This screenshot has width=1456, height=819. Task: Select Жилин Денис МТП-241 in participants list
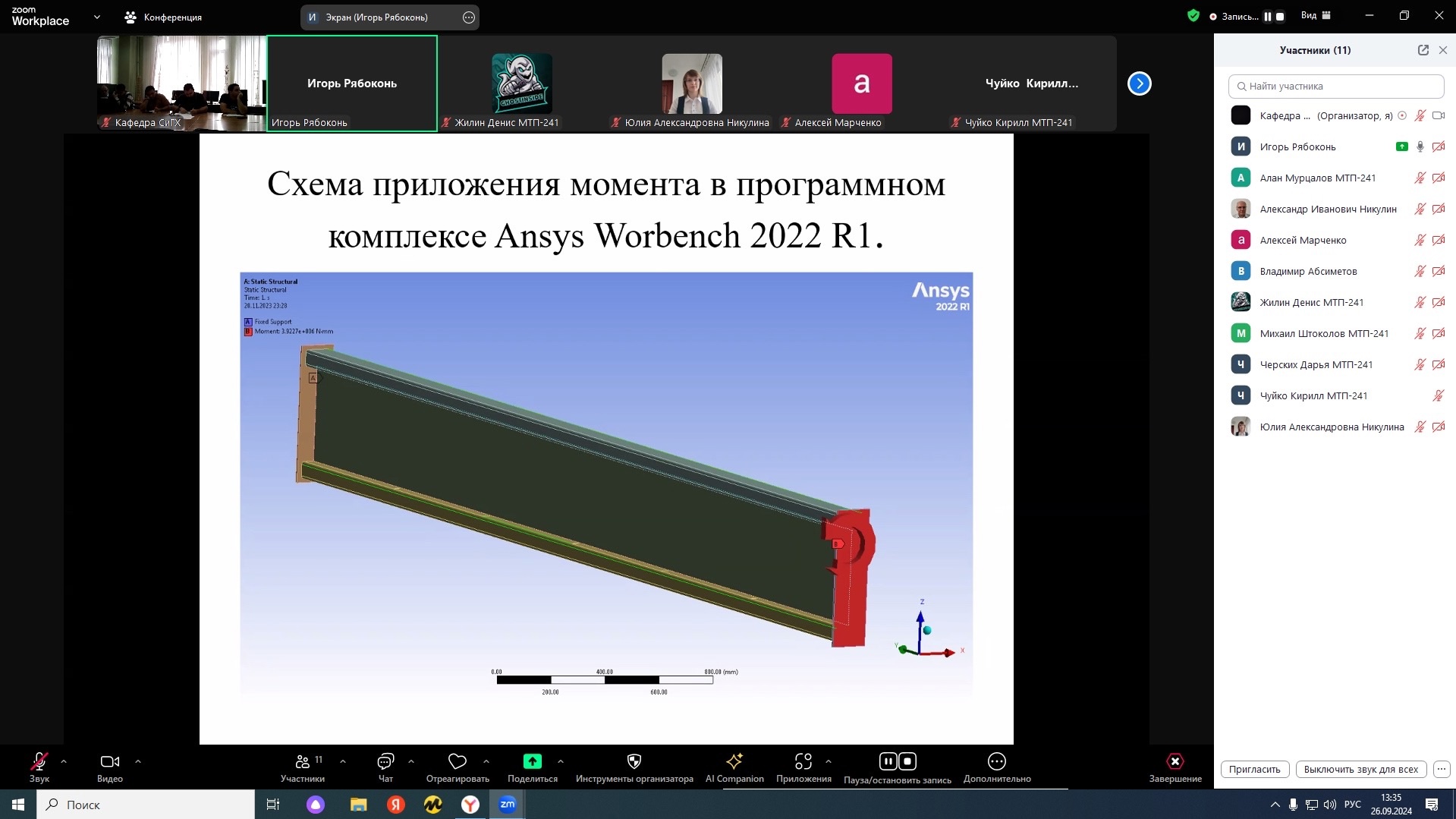(1335, 302)
